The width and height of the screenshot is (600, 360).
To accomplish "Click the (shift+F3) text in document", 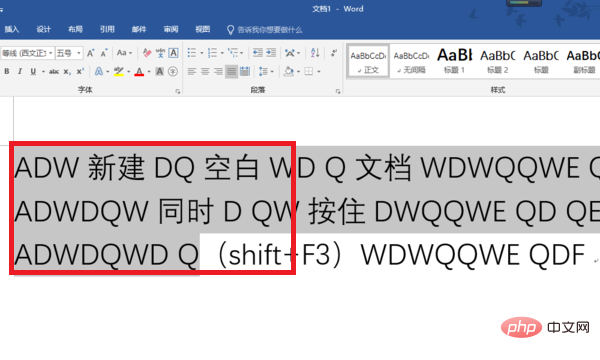I will [279, 254].
